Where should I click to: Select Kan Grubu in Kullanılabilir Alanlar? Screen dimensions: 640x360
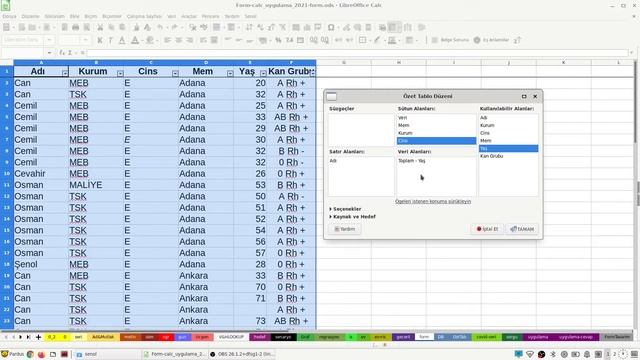coord(508,156)
